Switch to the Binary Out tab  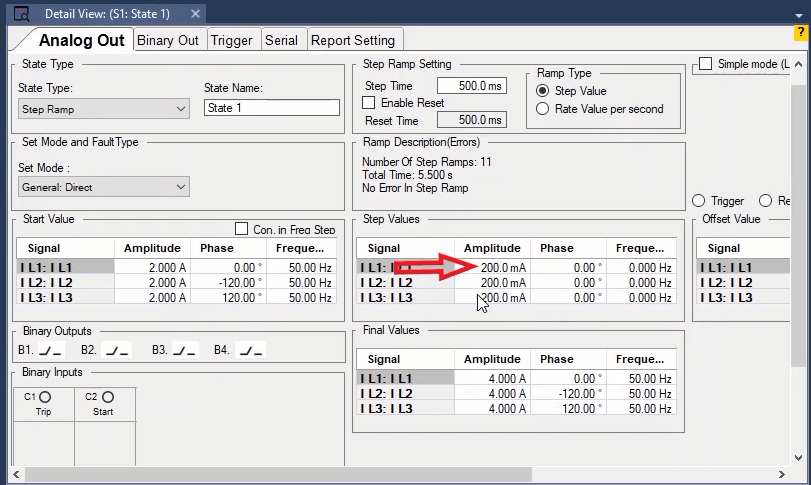[x=167, y=40]
